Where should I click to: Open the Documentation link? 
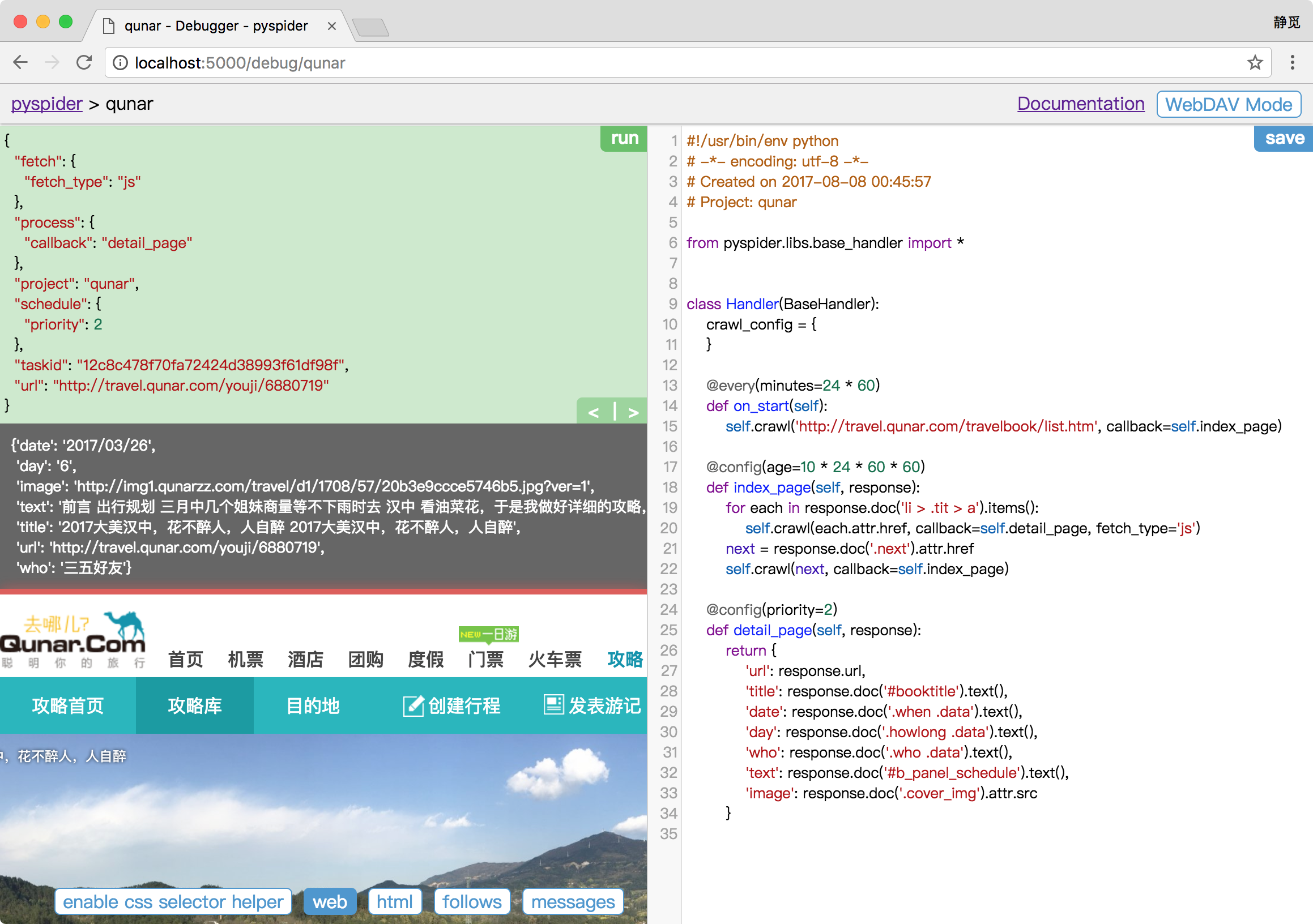click(1080, 104)
